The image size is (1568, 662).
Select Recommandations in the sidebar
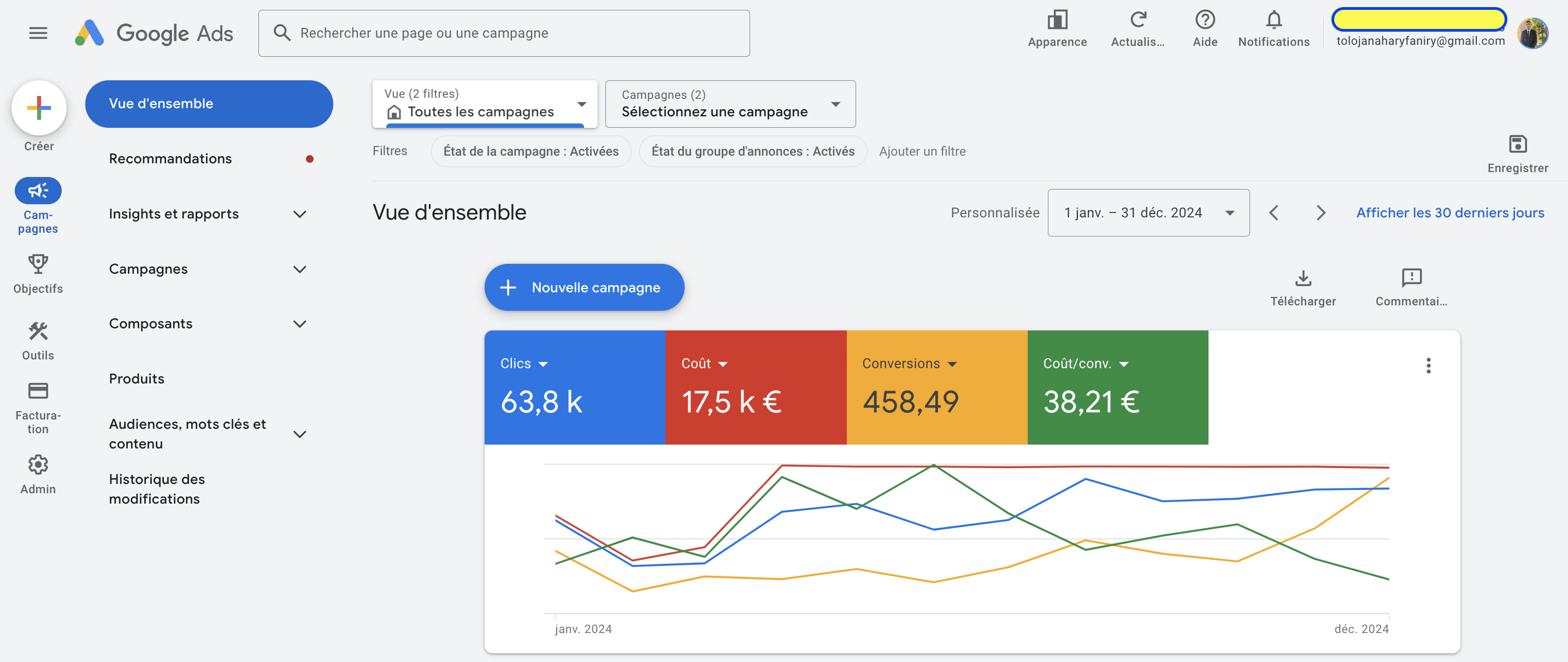pyautogui.click(x=170, y=159)
